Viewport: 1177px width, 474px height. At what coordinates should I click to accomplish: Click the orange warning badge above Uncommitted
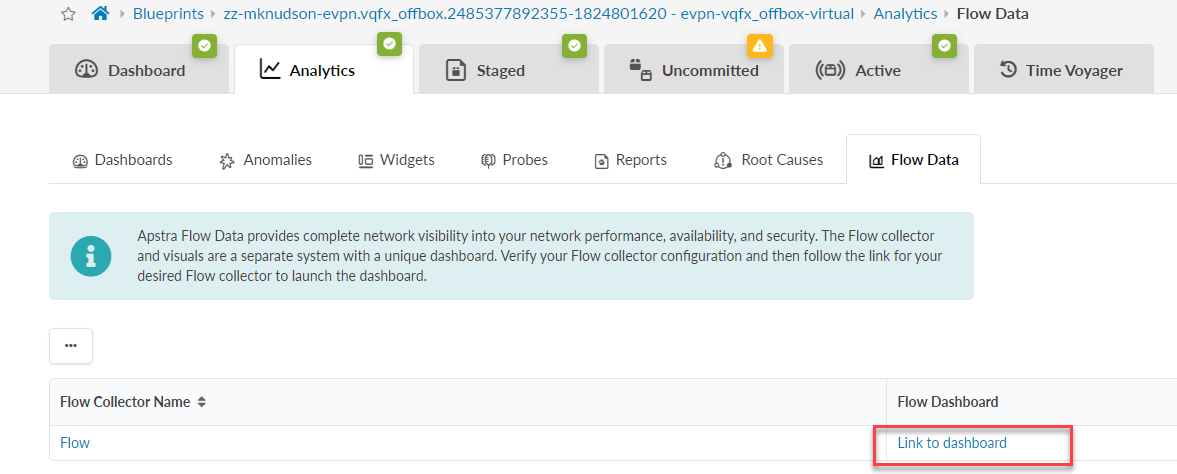coord(760,45)
